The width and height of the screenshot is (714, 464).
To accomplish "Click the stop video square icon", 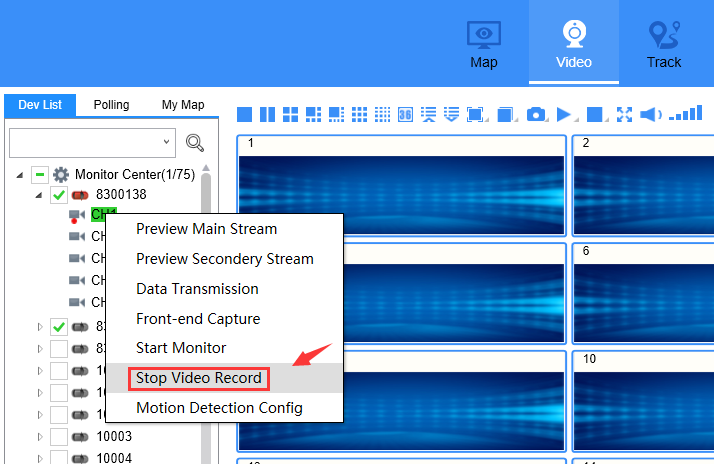I will click(x=595, y=114).
